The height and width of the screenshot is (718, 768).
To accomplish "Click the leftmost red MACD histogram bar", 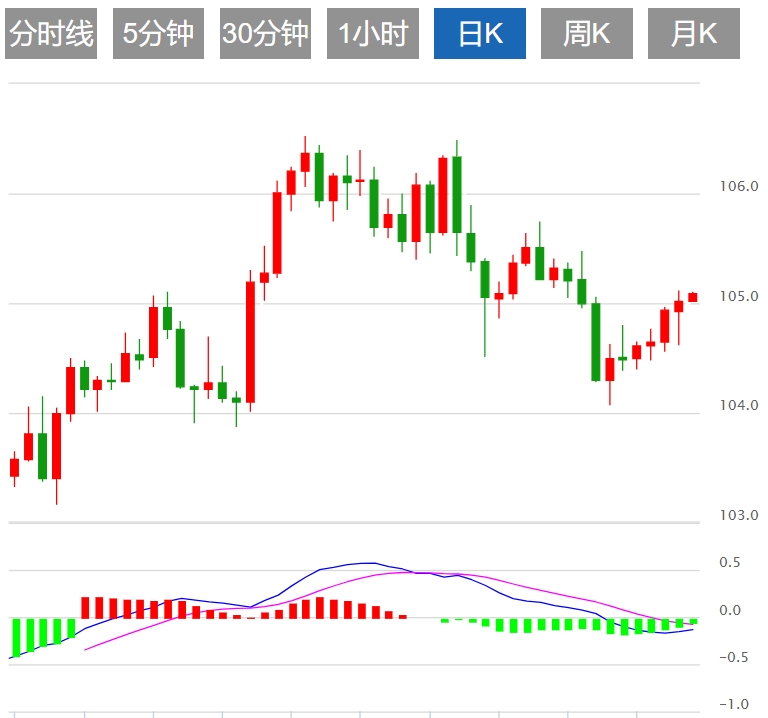I will 86,608.
